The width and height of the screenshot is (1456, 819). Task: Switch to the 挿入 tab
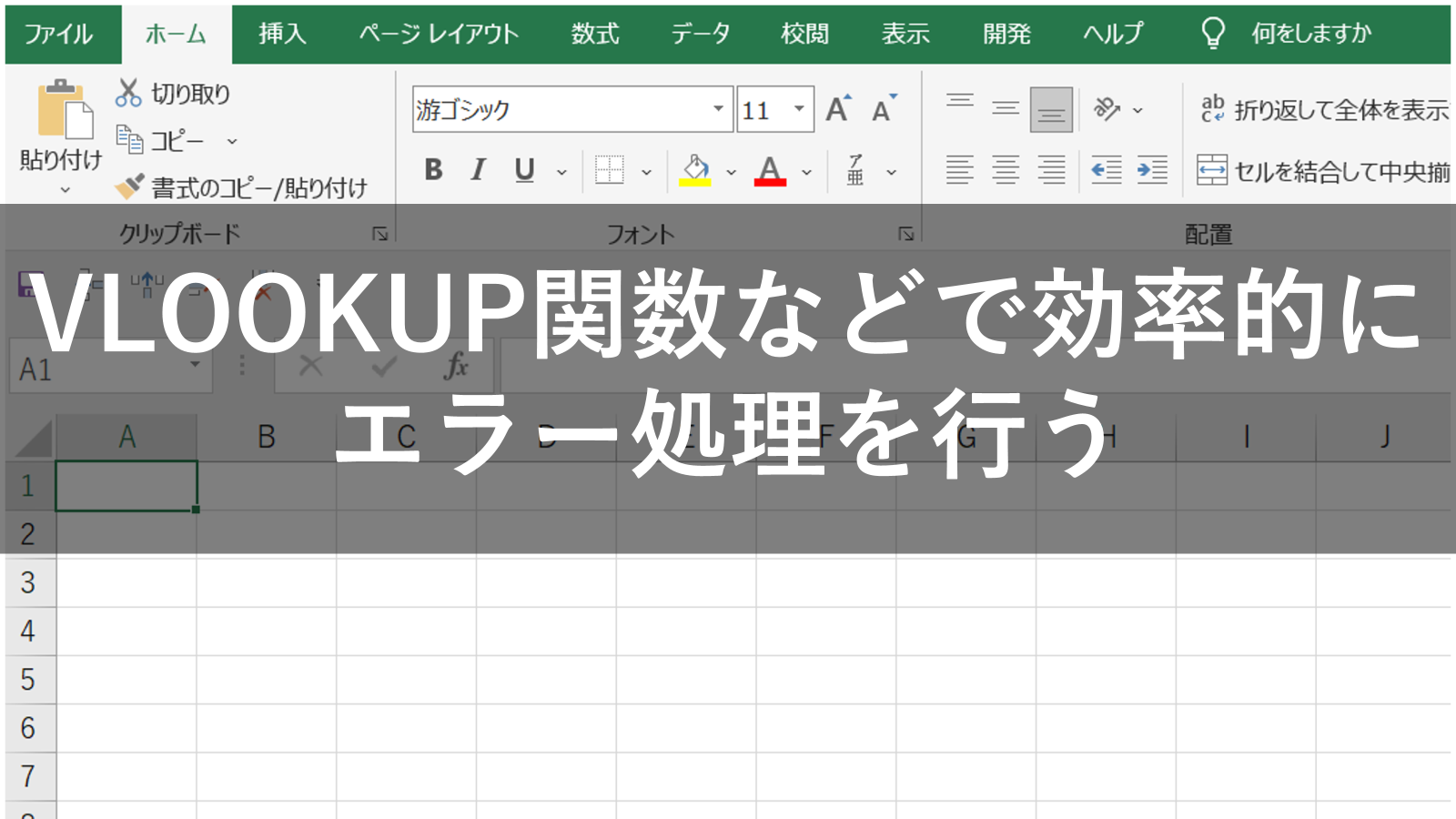pyautogui.click(x=282, y=35)
